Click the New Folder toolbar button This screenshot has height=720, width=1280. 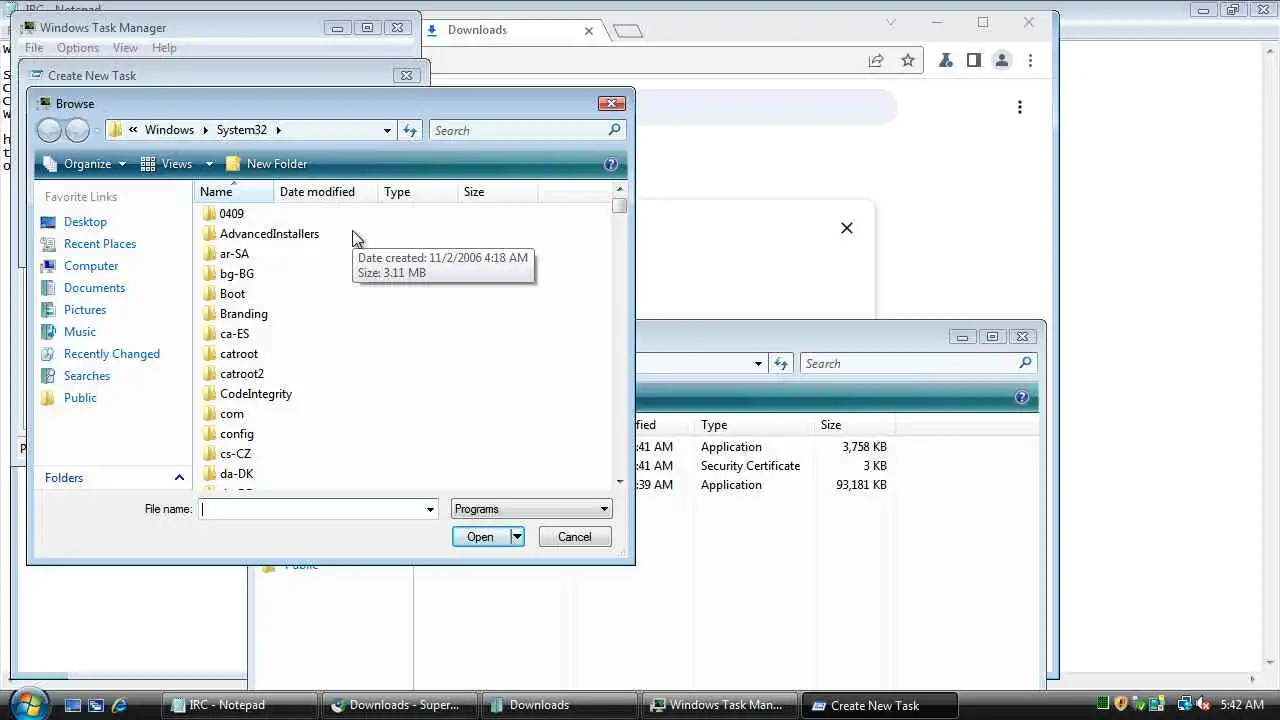266,164
